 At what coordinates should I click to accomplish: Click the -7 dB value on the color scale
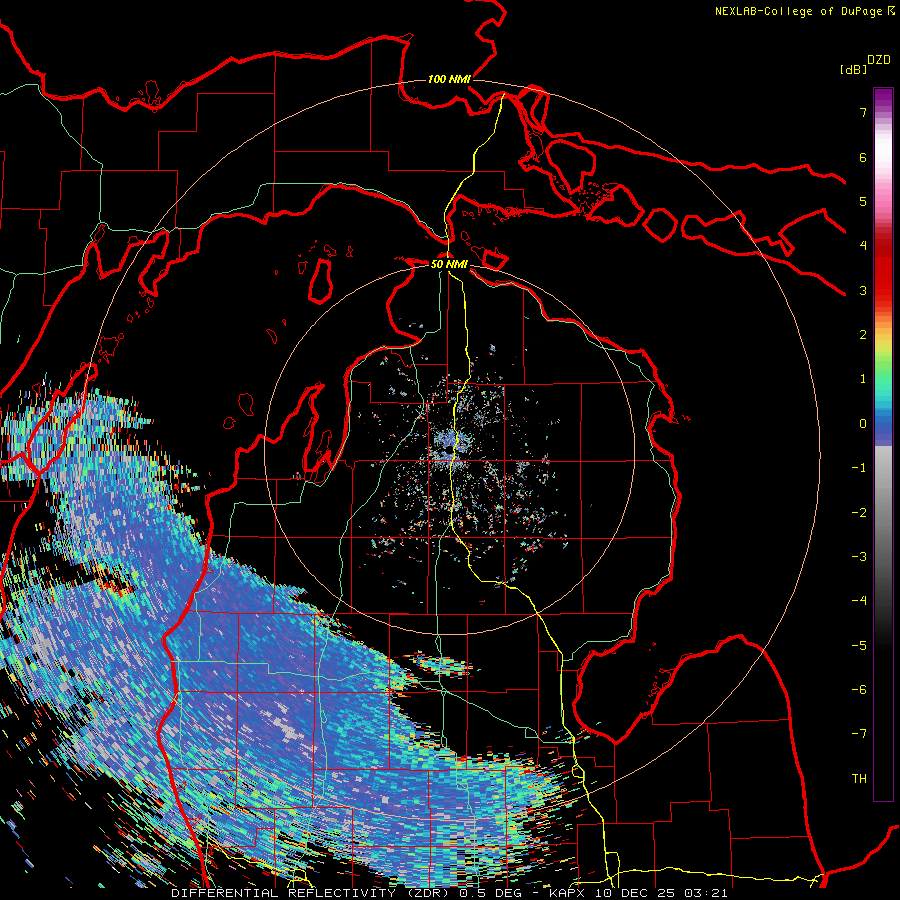pyautogui.click(x=859, y=734)
